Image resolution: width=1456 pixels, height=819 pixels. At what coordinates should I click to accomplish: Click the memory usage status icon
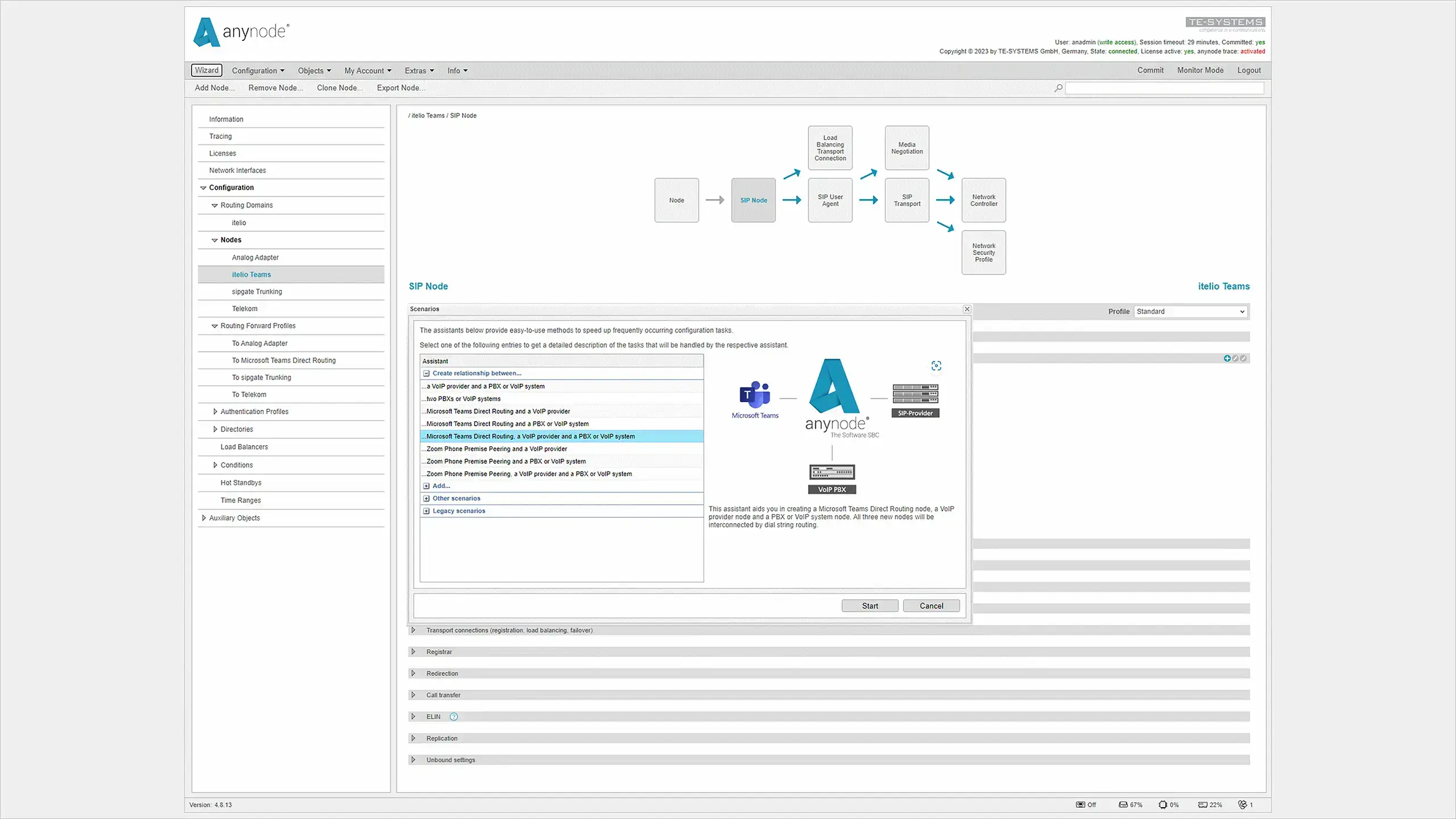click(x=1202, y=805)
